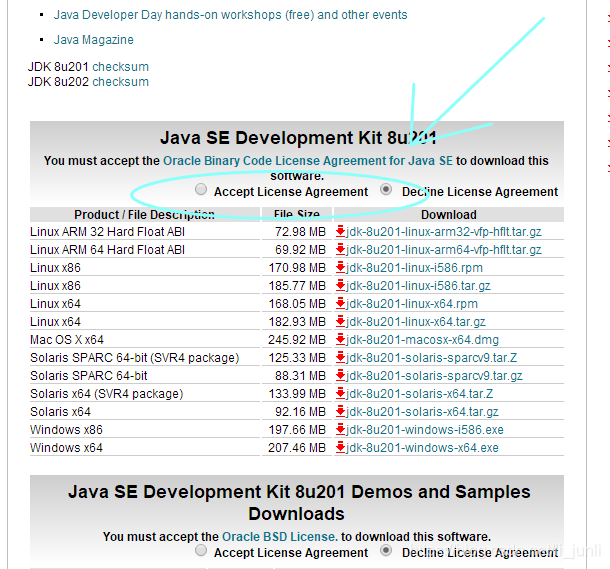Open Java Developer Day workshops link
The height and width of the screenshot is (569, 610).
(x=230, y=15)
